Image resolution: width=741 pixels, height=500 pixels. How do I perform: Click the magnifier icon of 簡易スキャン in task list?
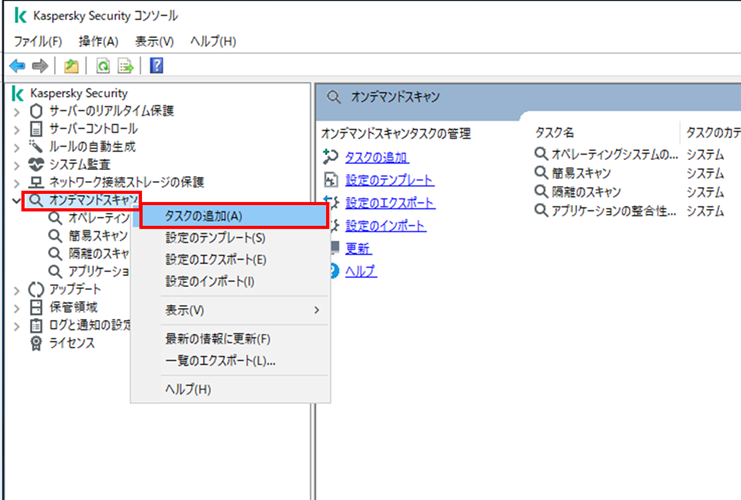[x=542, y=172]
